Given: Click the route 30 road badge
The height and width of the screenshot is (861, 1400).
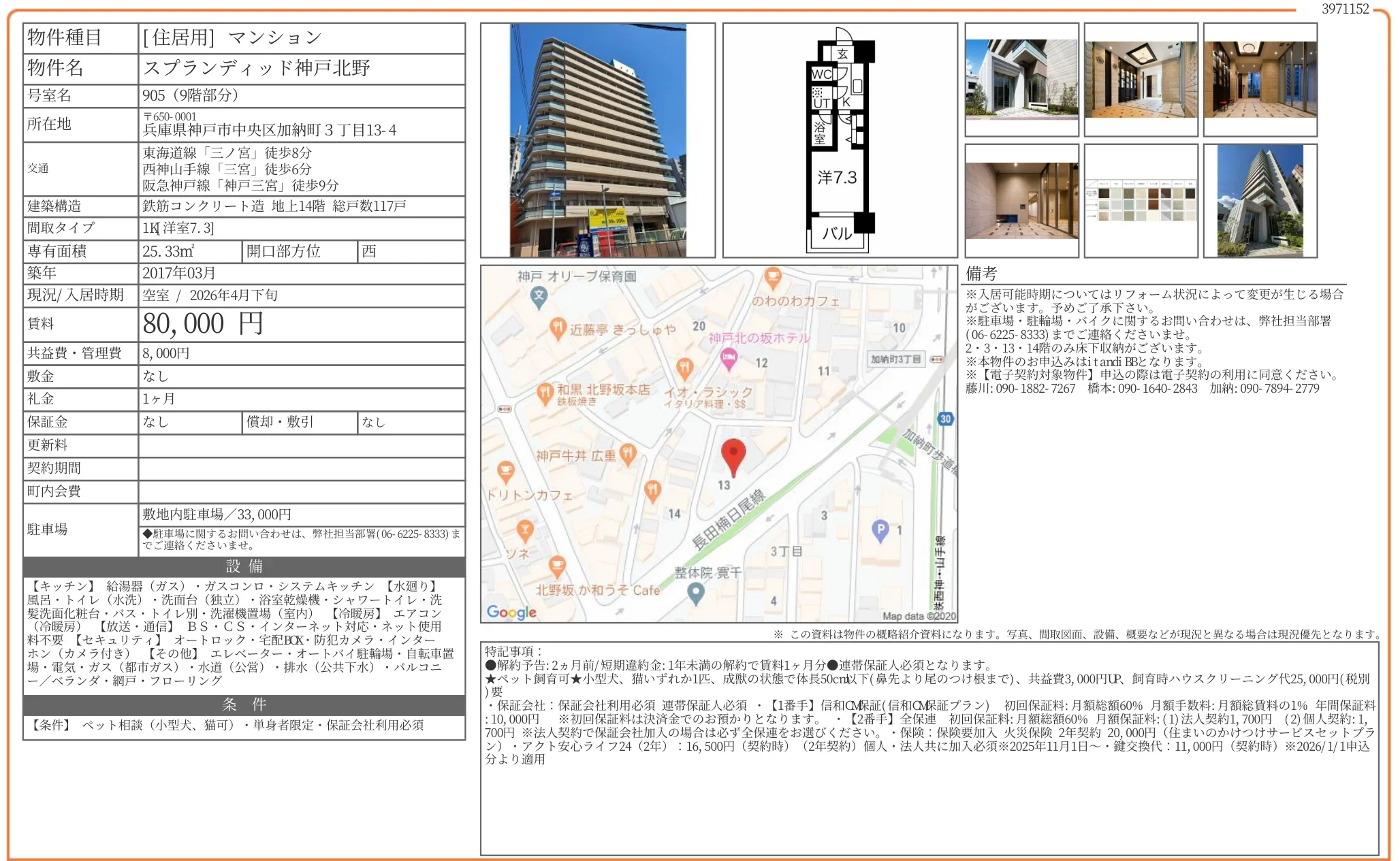Looking at the screenshot, I should point(945,419).
